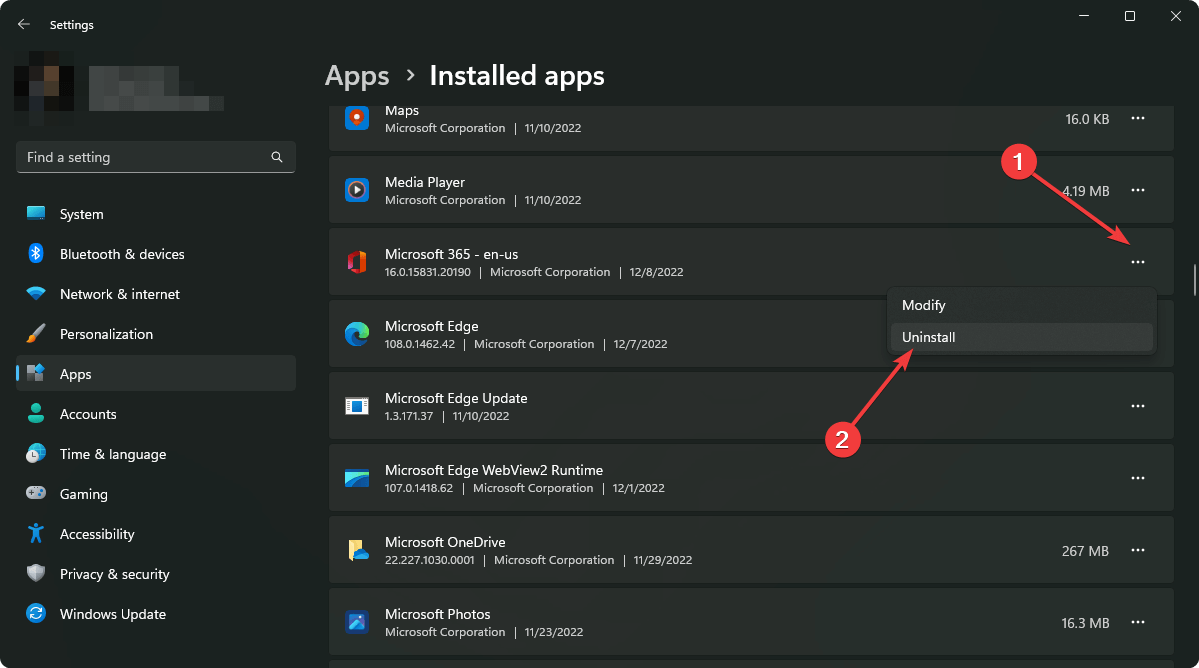Open more options for Media Player
This screenshot has width=1199, height=668.
pos(1138,190)
